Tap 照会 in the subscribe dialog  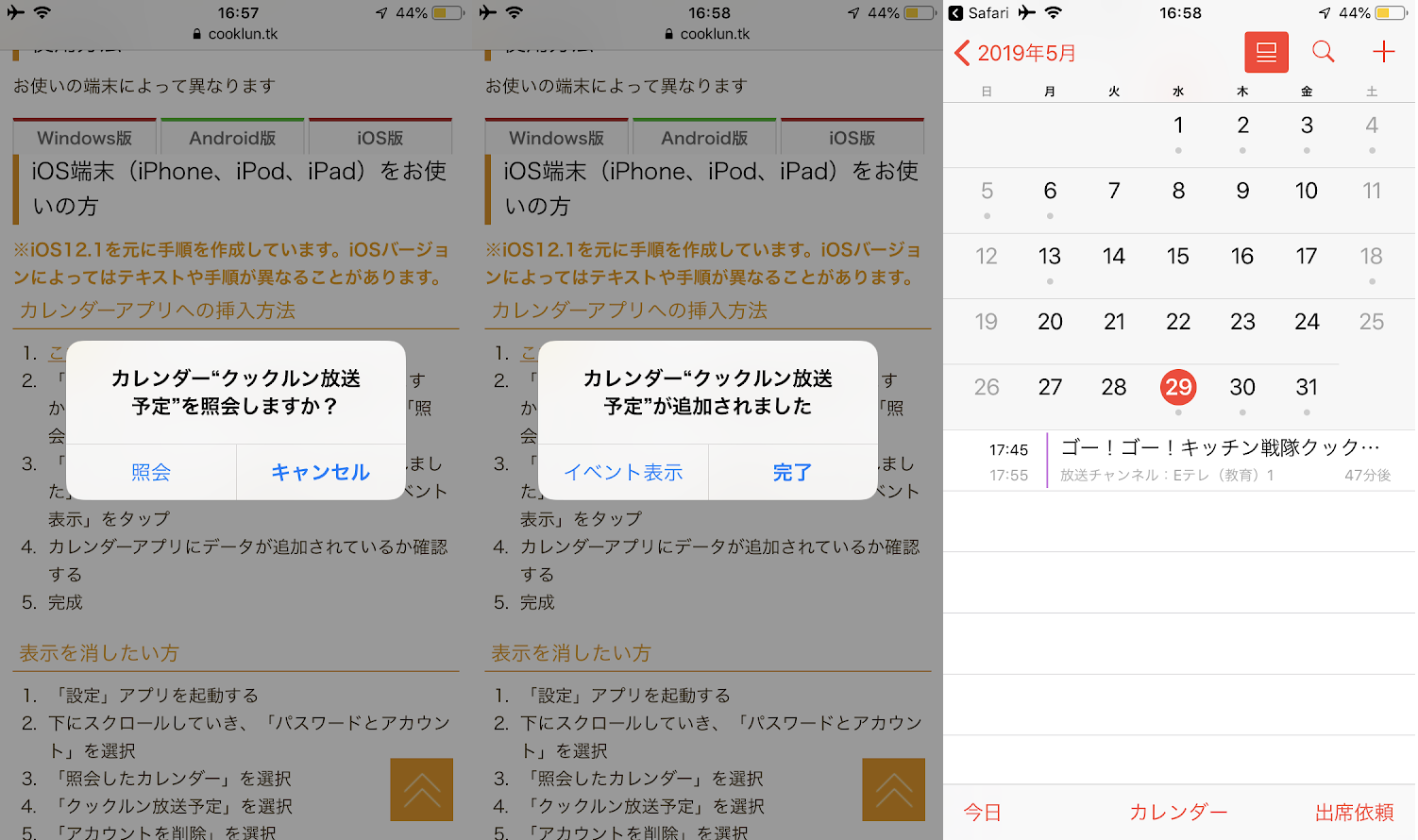pyautogui.click(x=151, y=472)
